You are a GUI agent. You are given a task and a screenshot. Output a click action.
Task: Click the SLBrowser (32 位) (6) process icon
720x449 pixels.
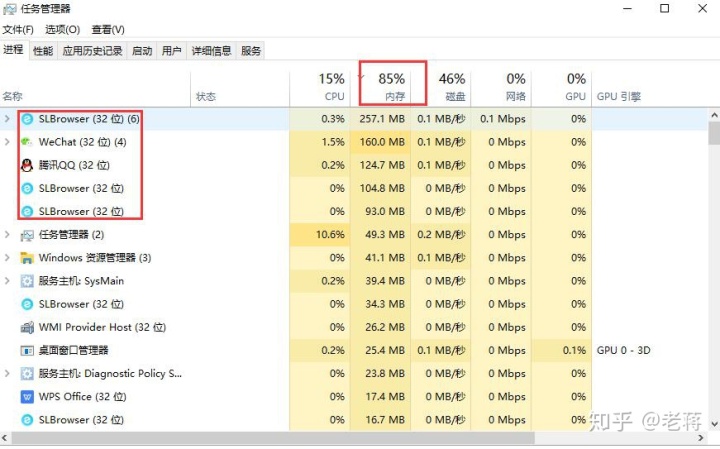click(x=28, y=119)
